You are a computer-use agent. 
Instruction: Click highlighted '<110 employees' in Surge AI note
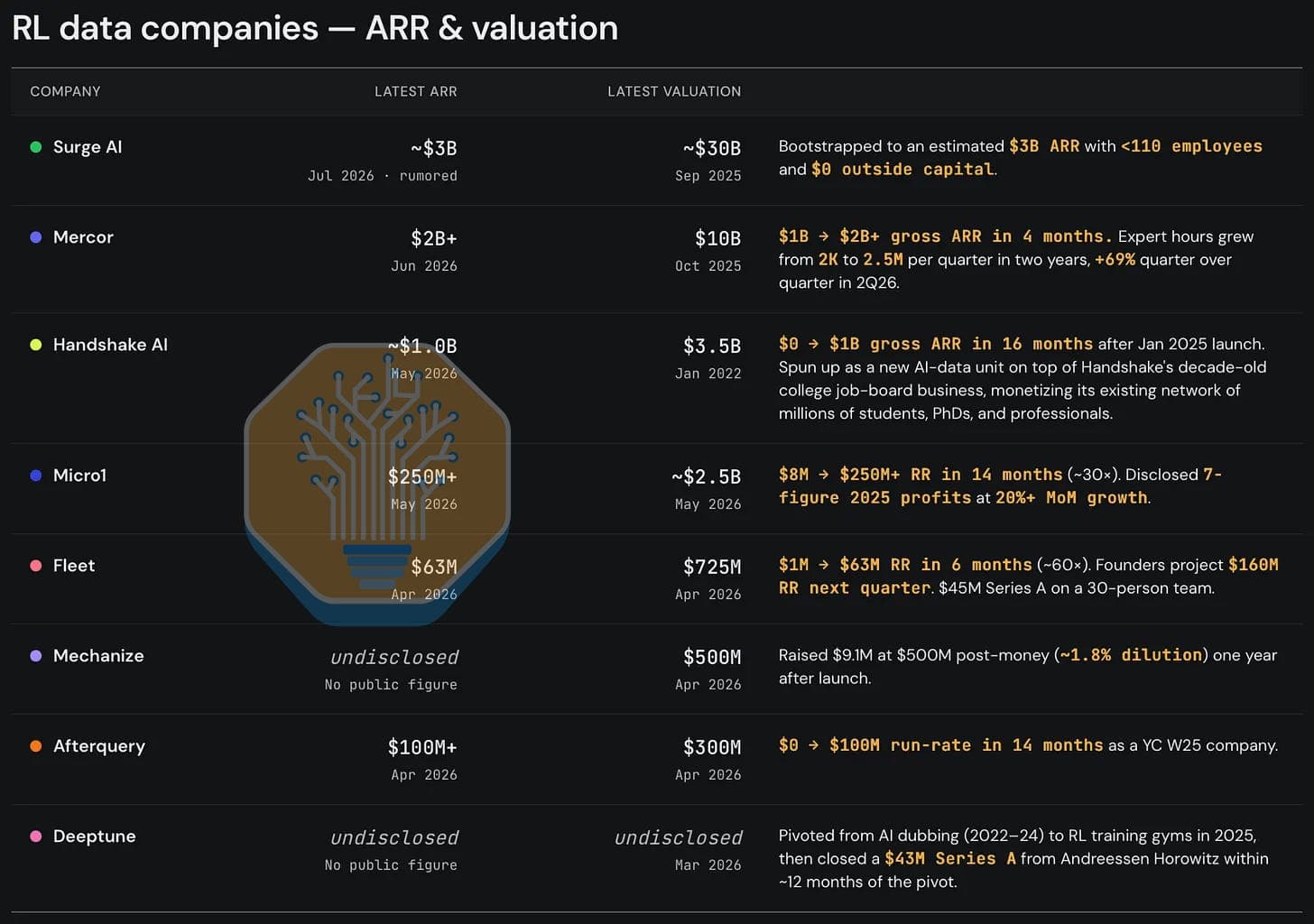(1191, 146)
